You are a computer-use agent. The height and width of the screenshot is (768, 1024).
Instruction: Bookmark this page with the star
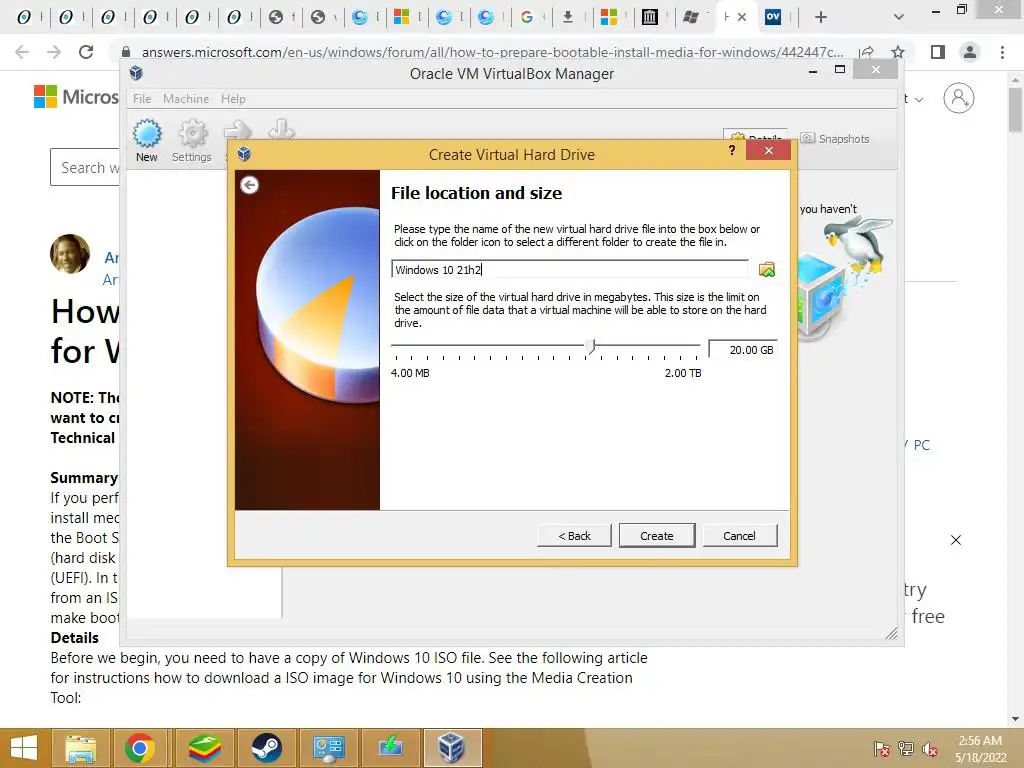[898, 52]
